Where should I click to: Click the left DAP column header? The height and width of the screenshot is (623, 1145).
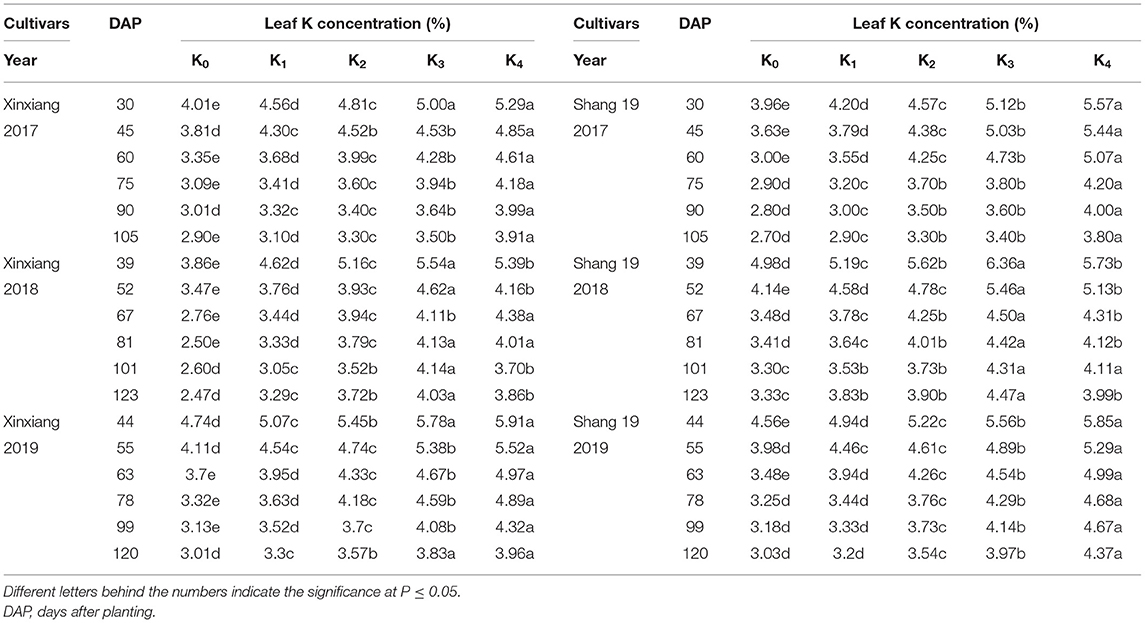click(124, 23)
